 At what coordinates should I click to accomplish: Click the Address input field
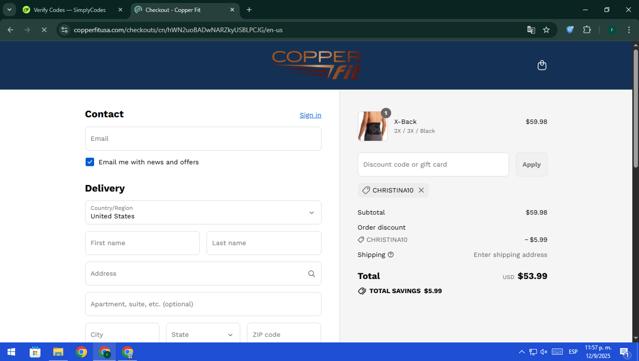point(203,273)
